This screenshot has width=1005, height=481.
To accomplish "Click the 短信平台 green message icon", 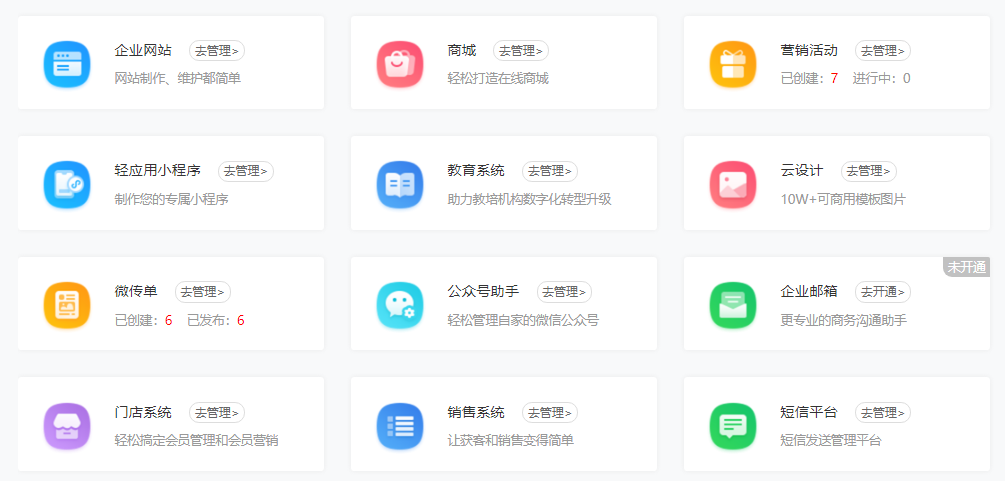I will pos(733,425).
